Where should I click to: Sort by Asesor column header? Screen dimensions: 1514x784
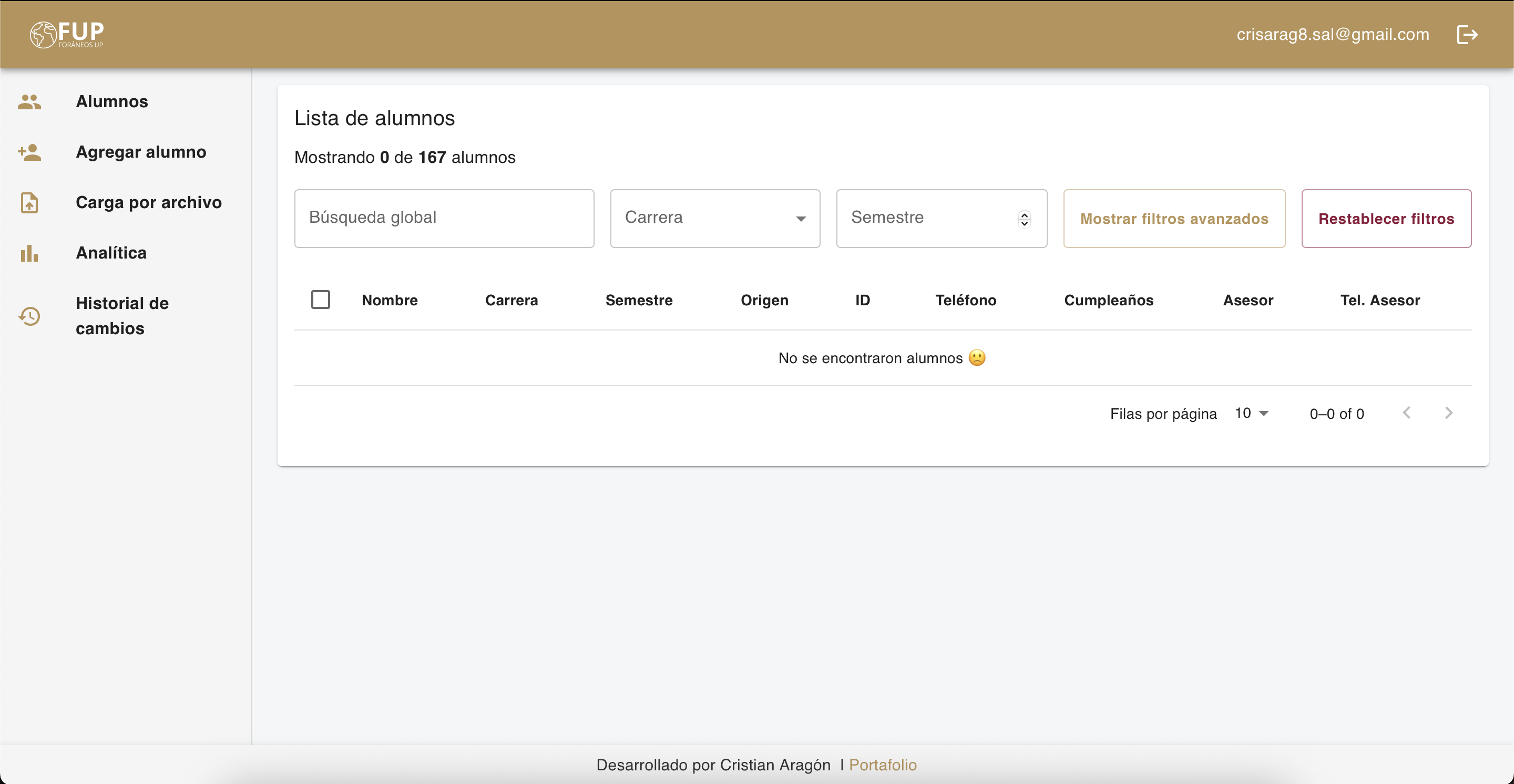click(1248, 300)
